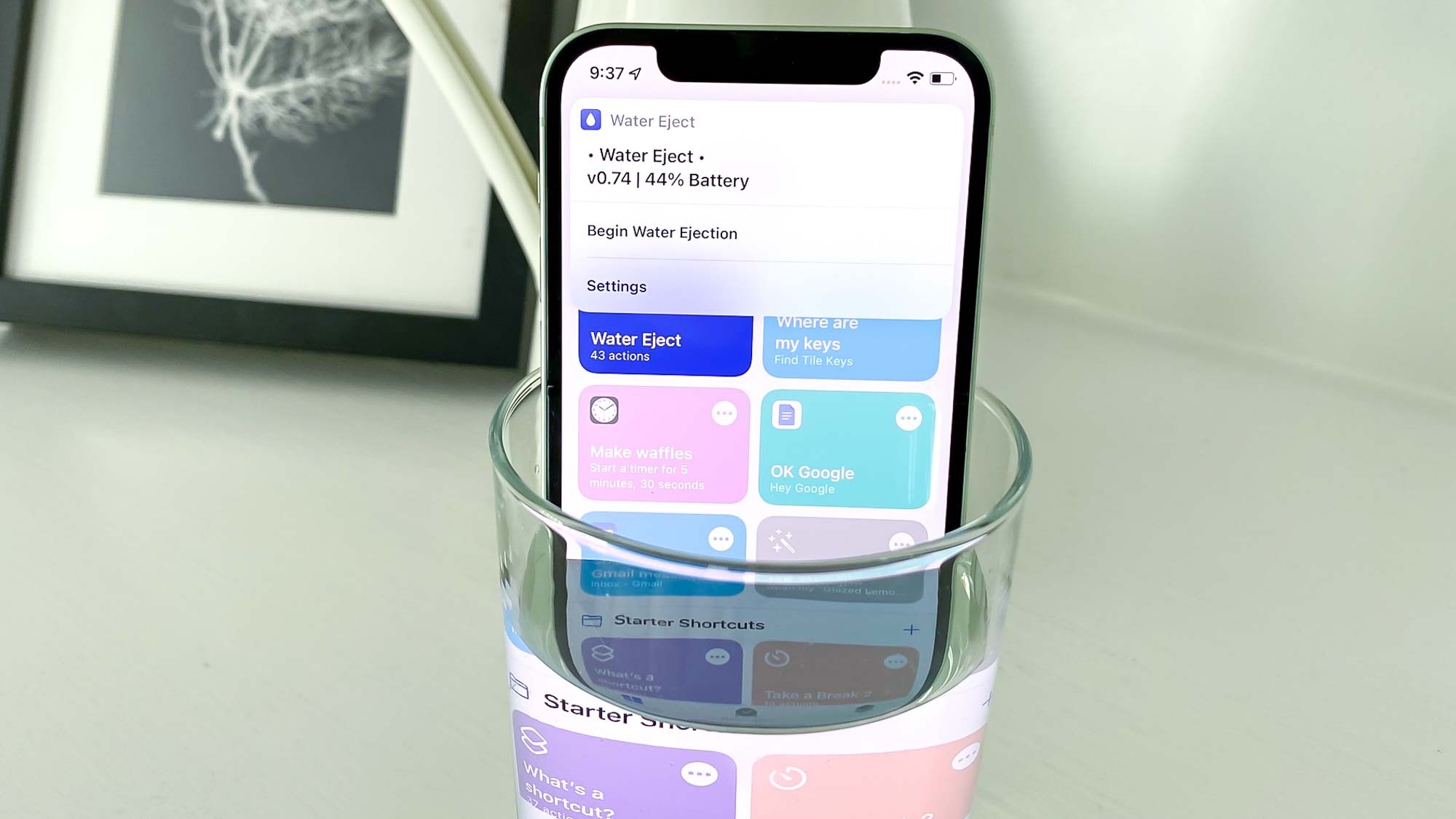Tap the battery indicator in status bar

[x=943, y=78]
